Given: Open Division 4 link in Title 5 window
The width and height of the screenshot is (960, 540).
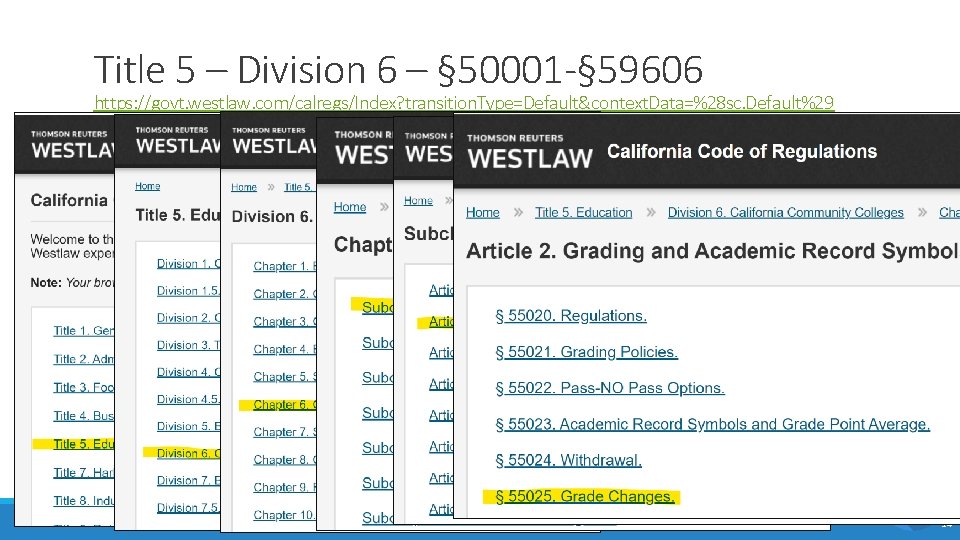Looking at the screenshot, I should 188,372.
